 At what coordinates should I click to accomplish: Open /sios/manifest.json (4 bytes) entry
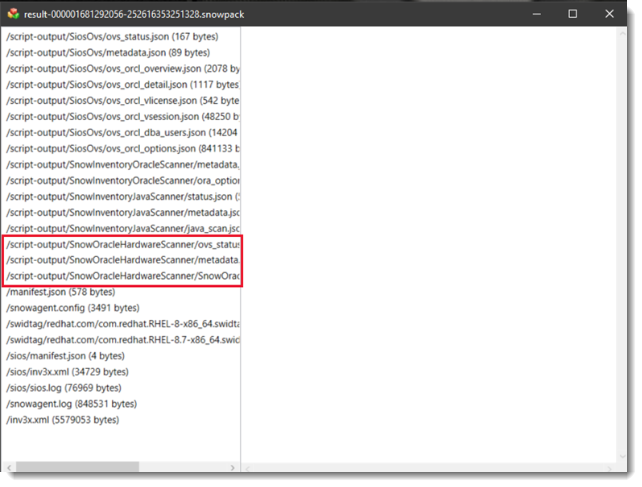66,356
